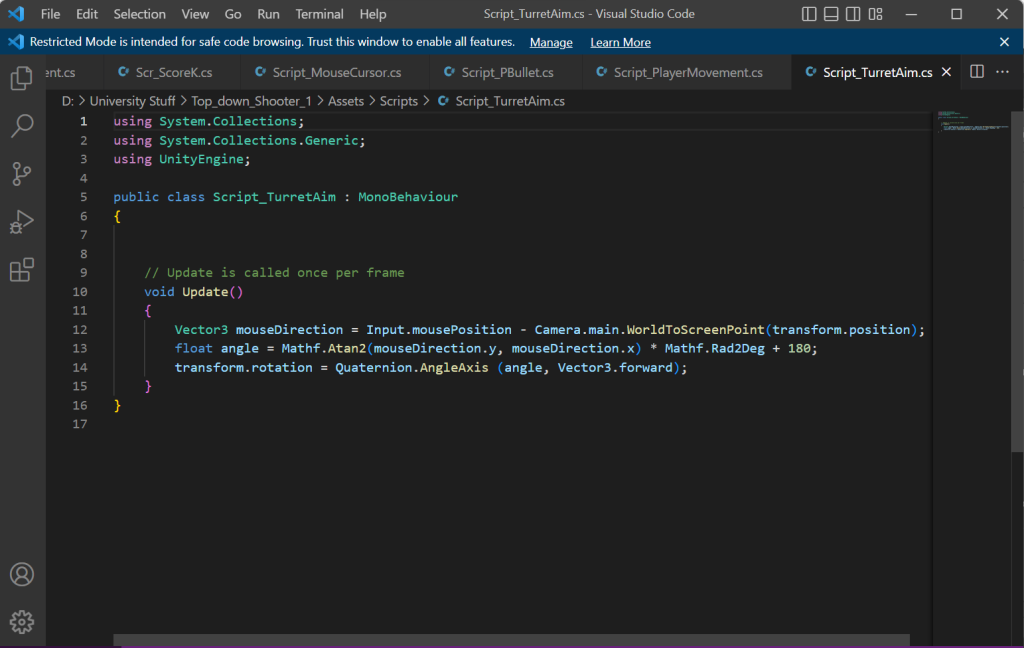1024x648 pixels.
Task: Open the Extensions view
Action: click(22, 270)
